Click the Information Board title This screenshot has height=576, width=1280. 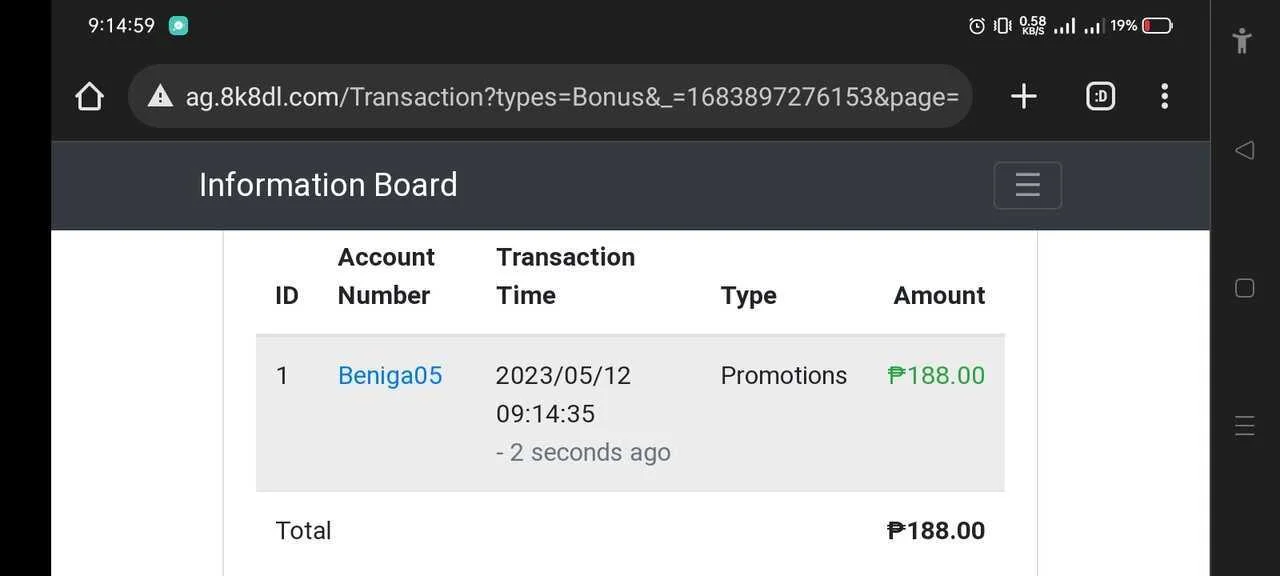(x=328, y=185)
